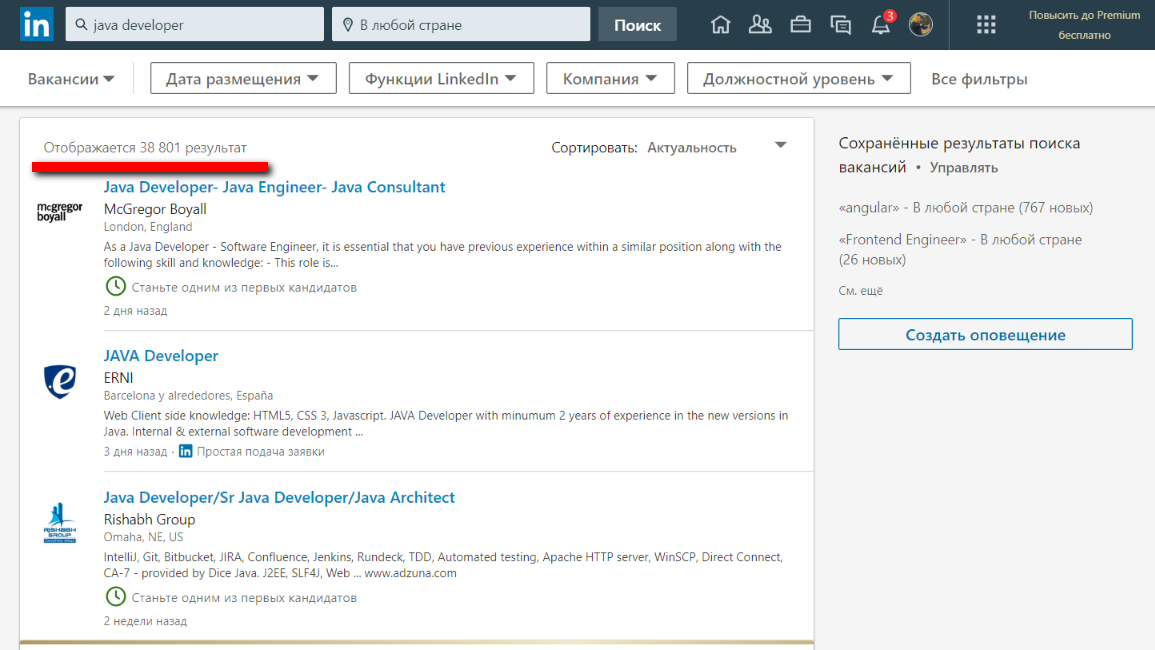
Task: Open the profile avatar menu
Action: [x=921, y=24]
